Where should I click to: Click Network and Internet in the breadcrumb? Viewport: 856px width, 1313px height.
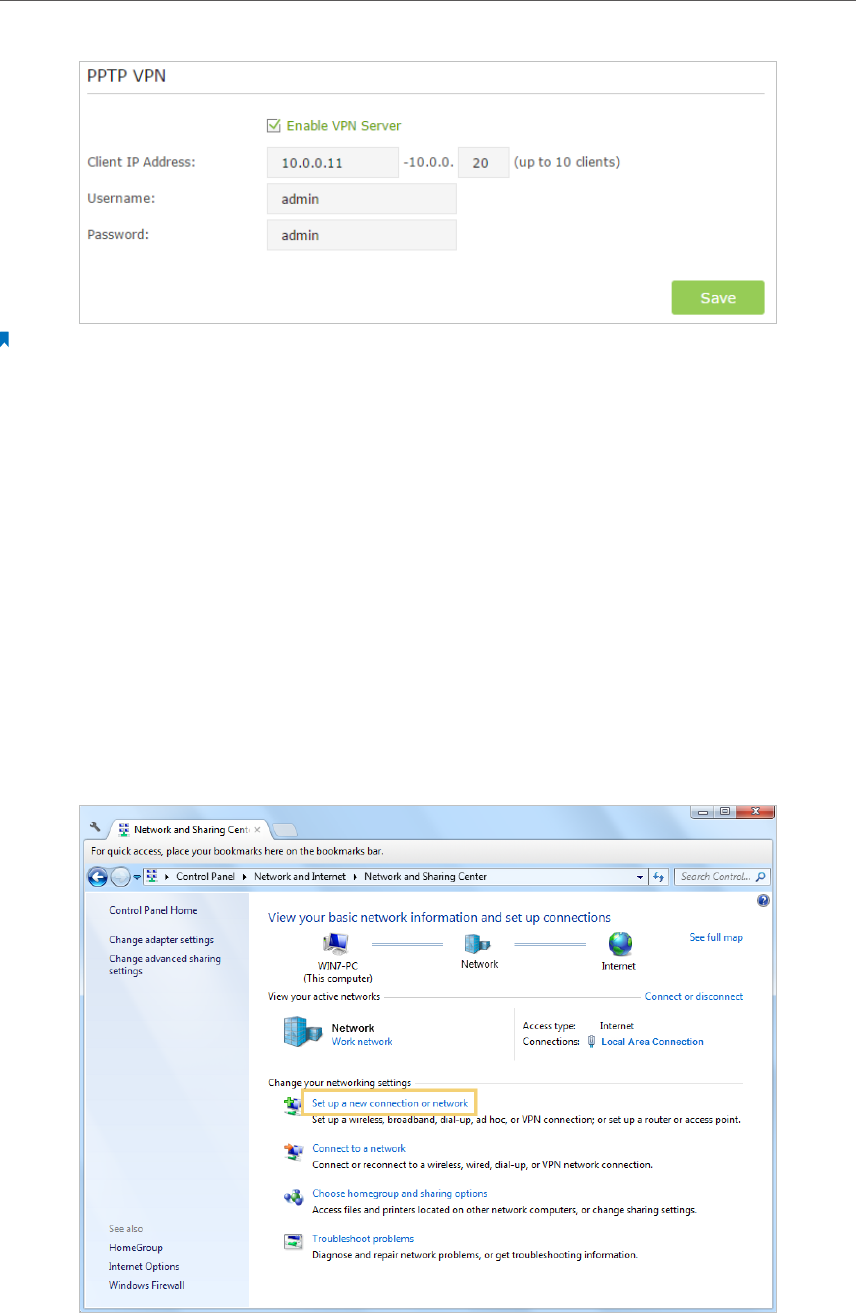click(299, 876)
